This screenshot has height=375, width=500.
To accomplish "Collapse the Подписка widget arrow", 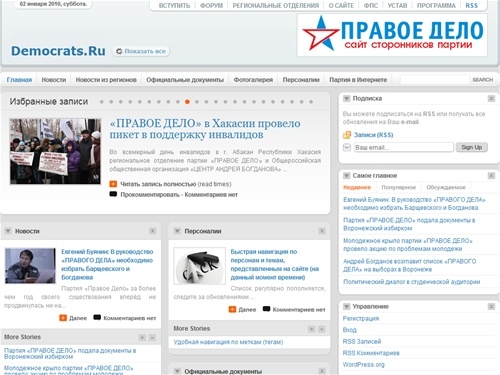I will pyautogui.click(x=347, y=99).
